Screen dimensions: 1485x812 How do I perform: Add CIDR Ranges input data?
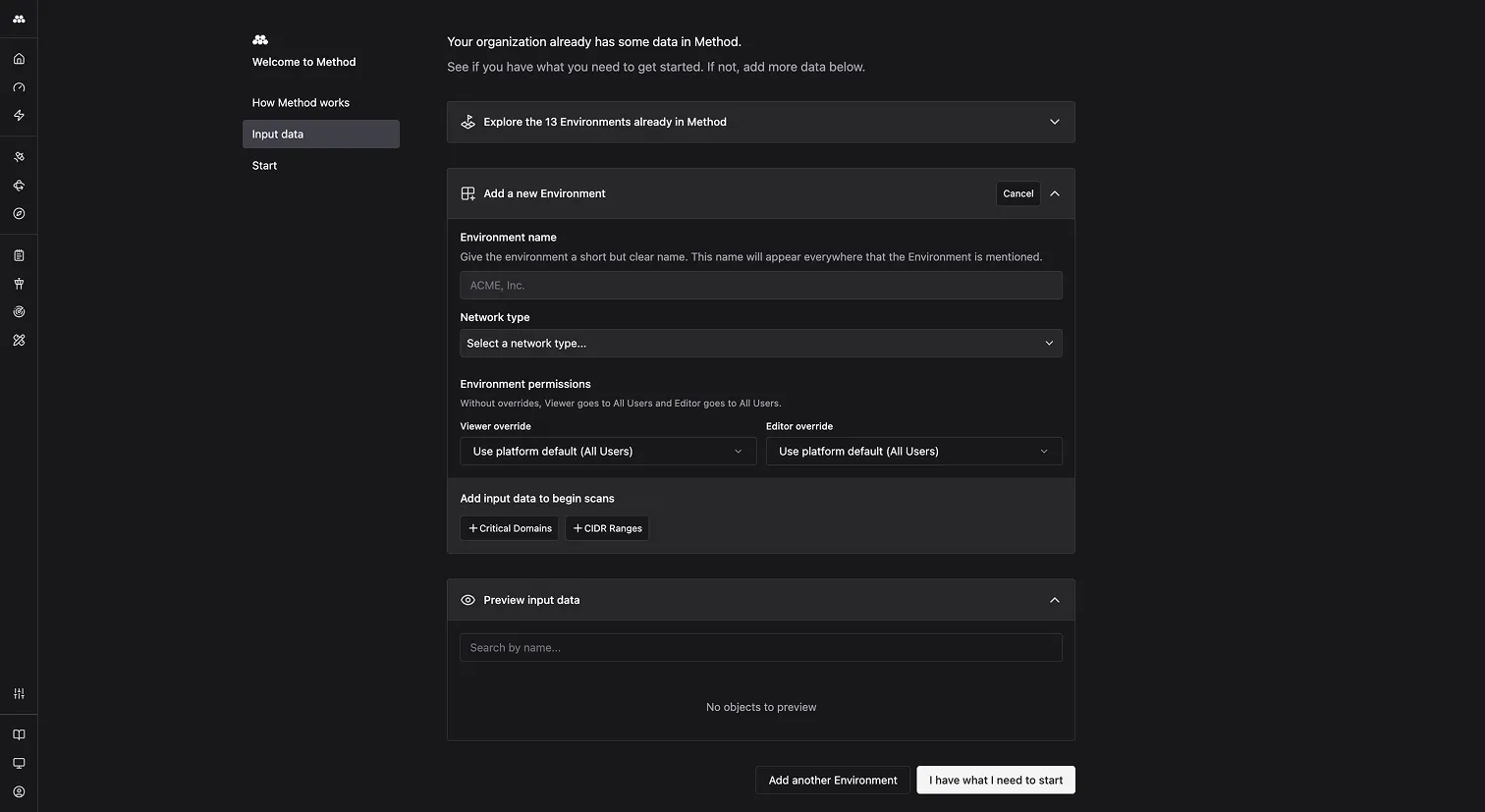(x=607, y=528)
